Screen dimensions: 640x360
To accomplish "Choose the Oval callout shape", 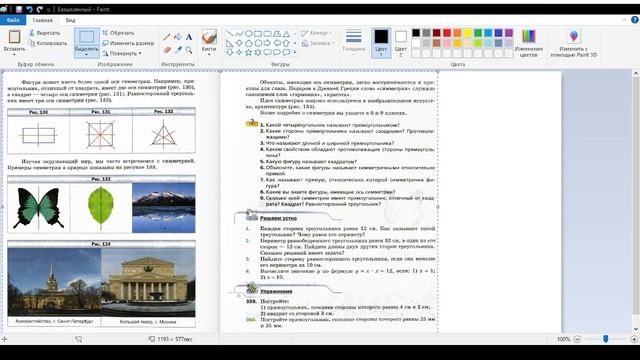I will (x=277, y=52).
